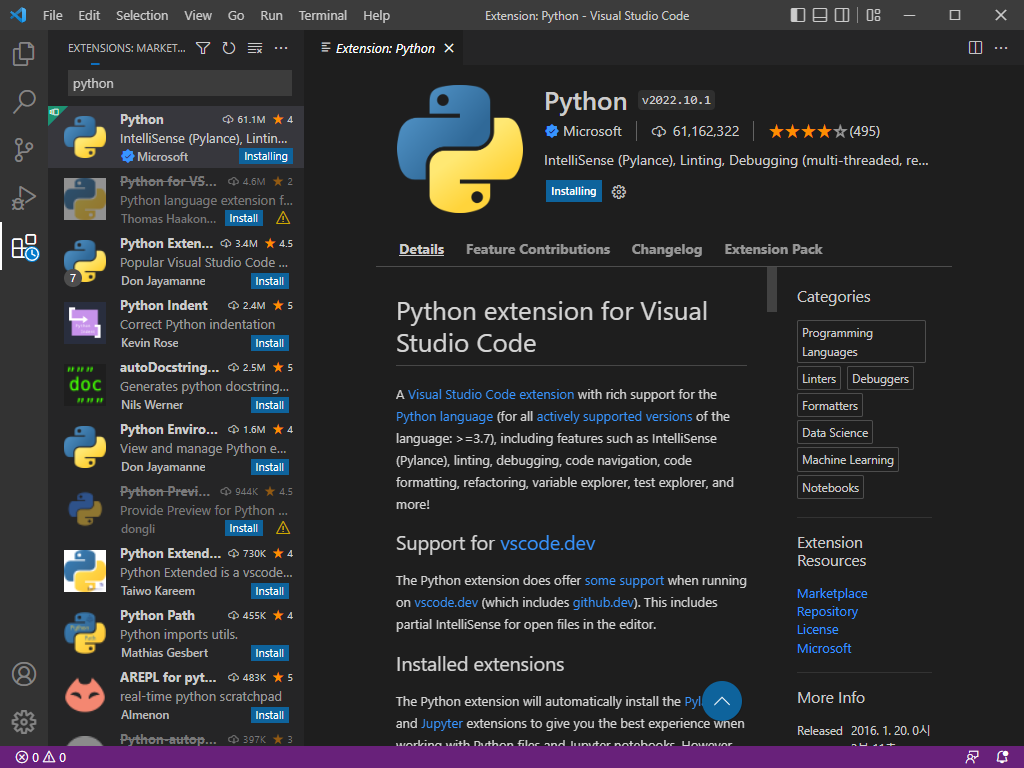Open the Python extension manage gear
The image size is (1024, 768).
[x=618, y=191]
